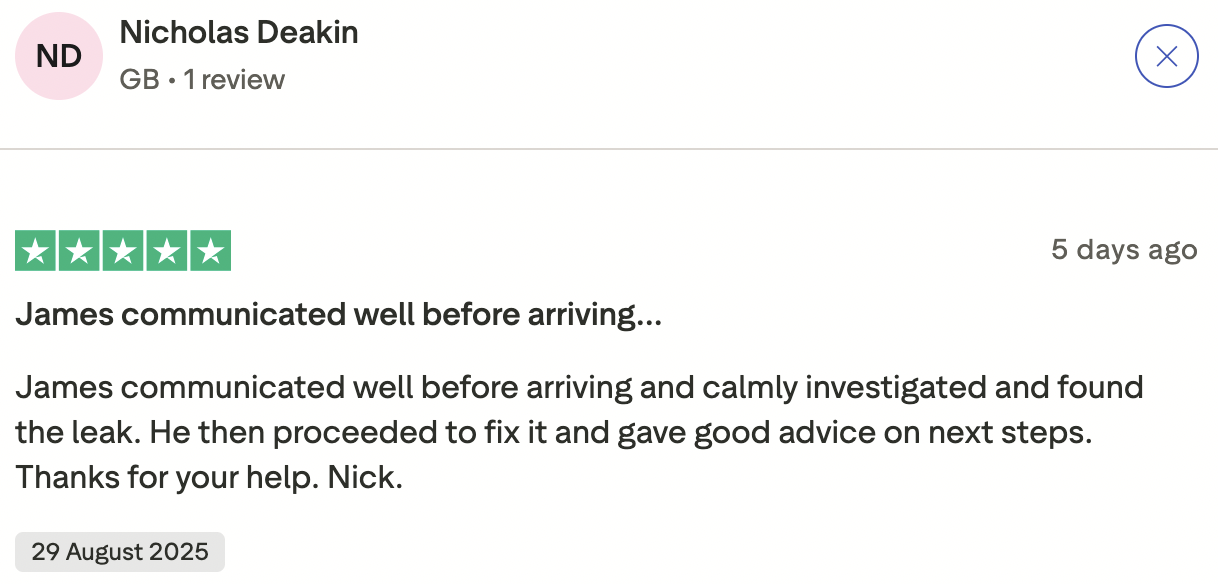Click the second green rating star

point(80,251)
